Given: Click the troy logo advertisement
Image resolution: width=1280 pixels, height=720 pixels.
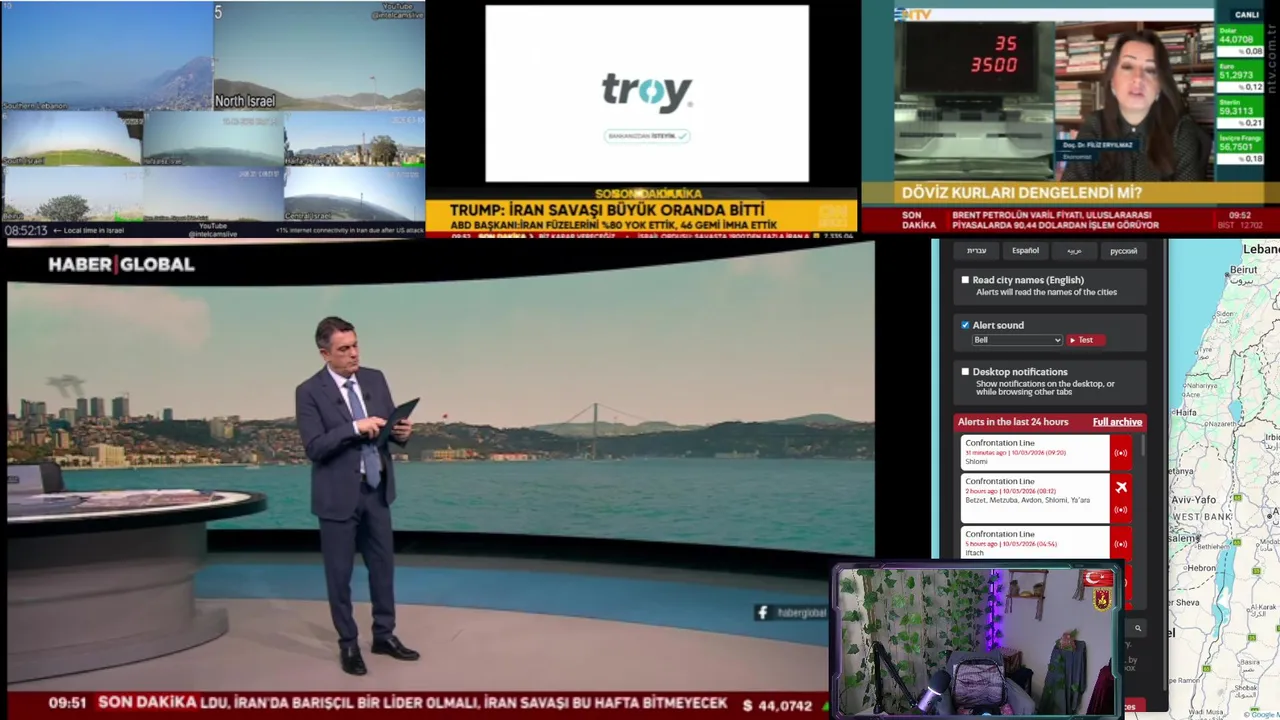Looking at the screenshot, I should pos(647,93).
